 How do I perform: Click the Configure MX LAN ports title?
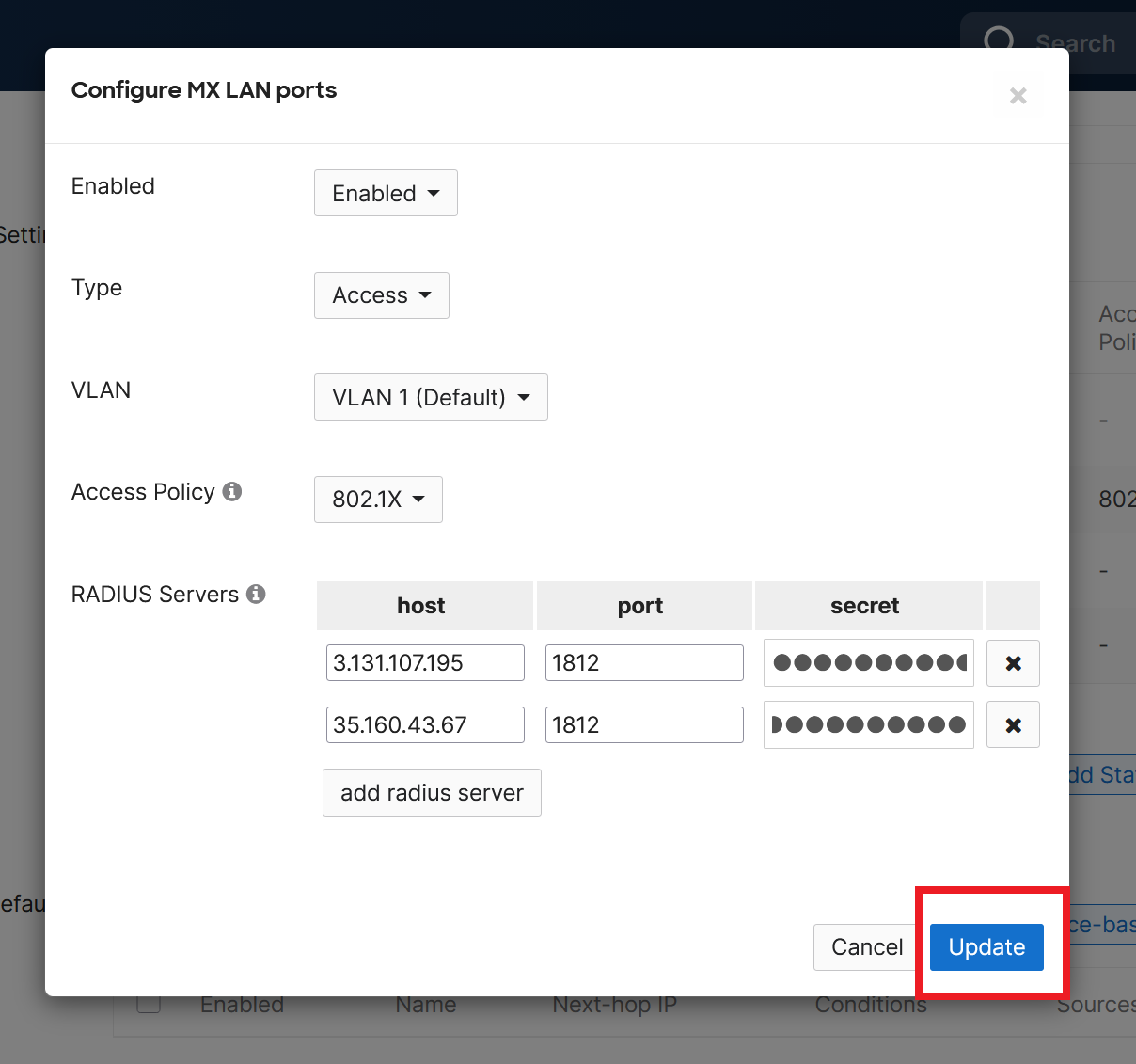tap(204, 90)
